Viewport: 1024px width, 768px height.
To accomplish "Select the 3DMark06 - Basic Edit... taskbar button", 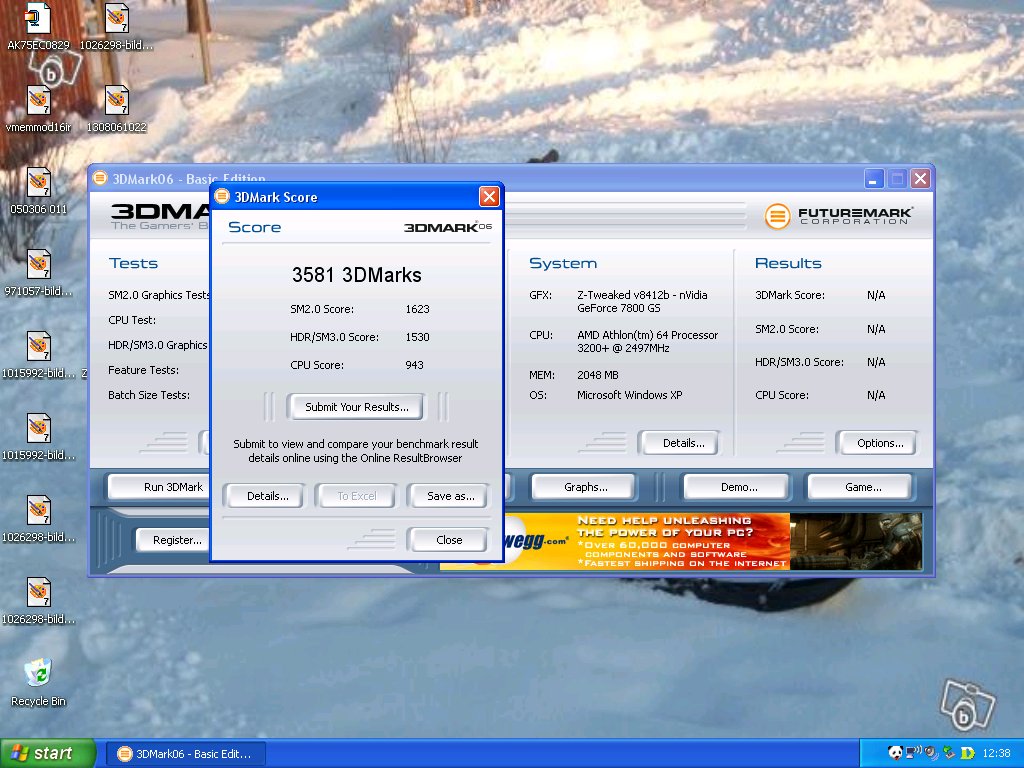I will 186,754.
